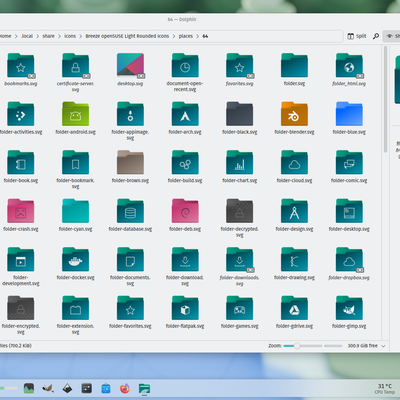The image size is (400, 400).
Task: Select folder-appimage.svg icon
Action: tap(130, 114)
